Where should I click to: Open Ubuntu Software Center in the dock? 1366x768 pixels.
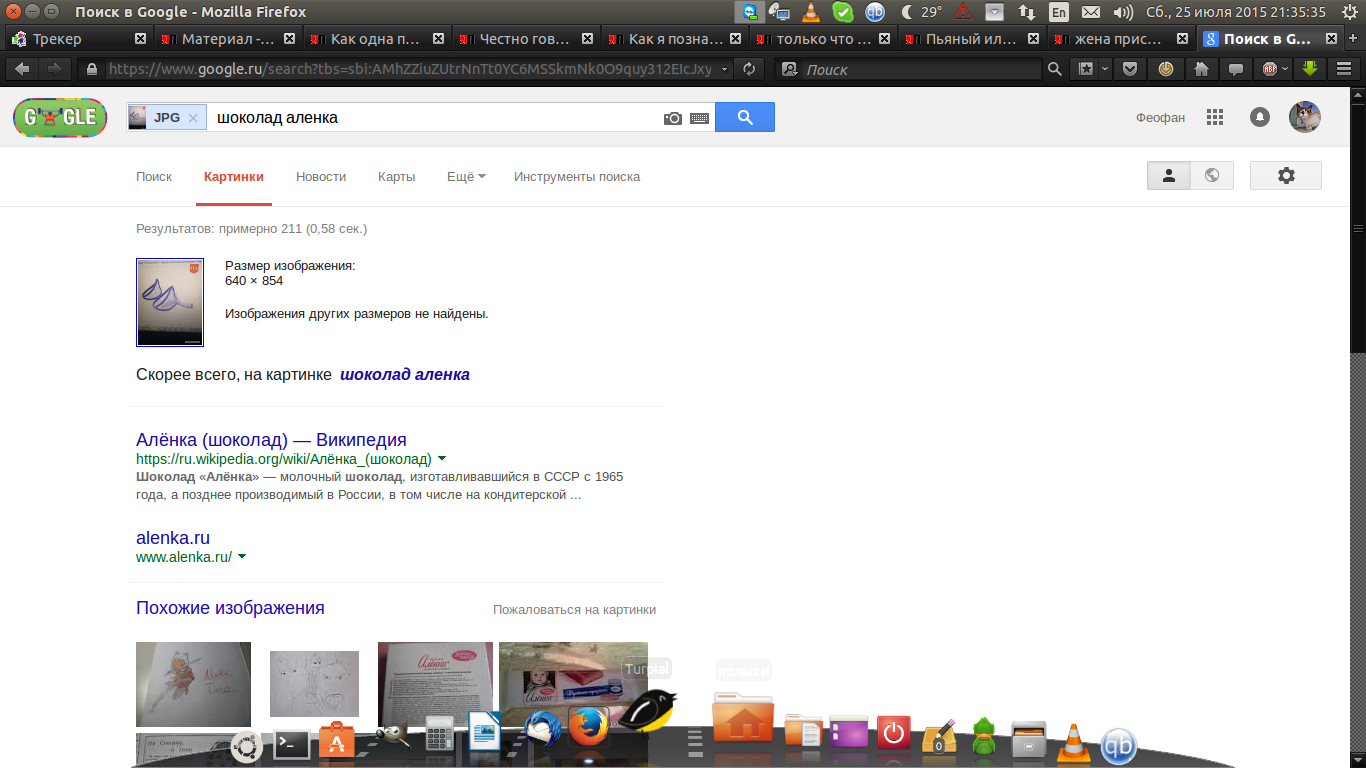[337, 740]
